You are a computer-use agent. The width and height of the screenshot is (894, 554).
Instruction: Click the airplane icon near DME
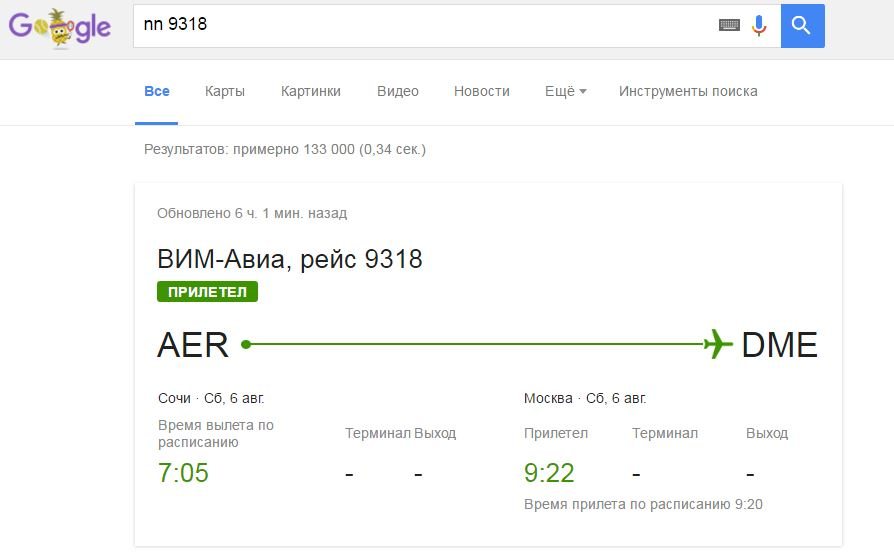click(718, 344)
